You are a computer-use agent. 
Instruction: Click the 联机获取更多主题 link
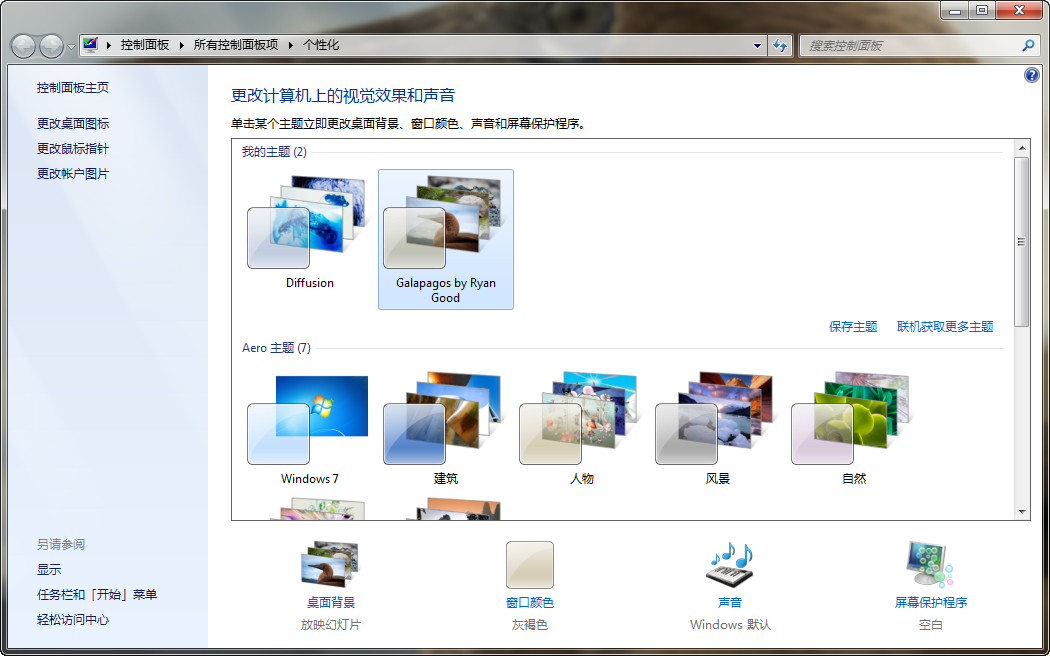(x=944, y=326)
